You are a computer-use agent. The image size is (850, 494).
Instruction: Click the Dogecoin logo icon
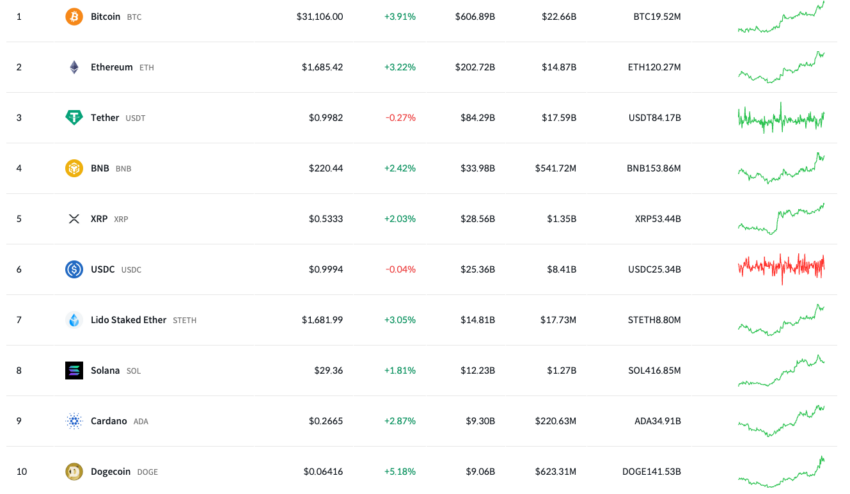coord(74,471)
